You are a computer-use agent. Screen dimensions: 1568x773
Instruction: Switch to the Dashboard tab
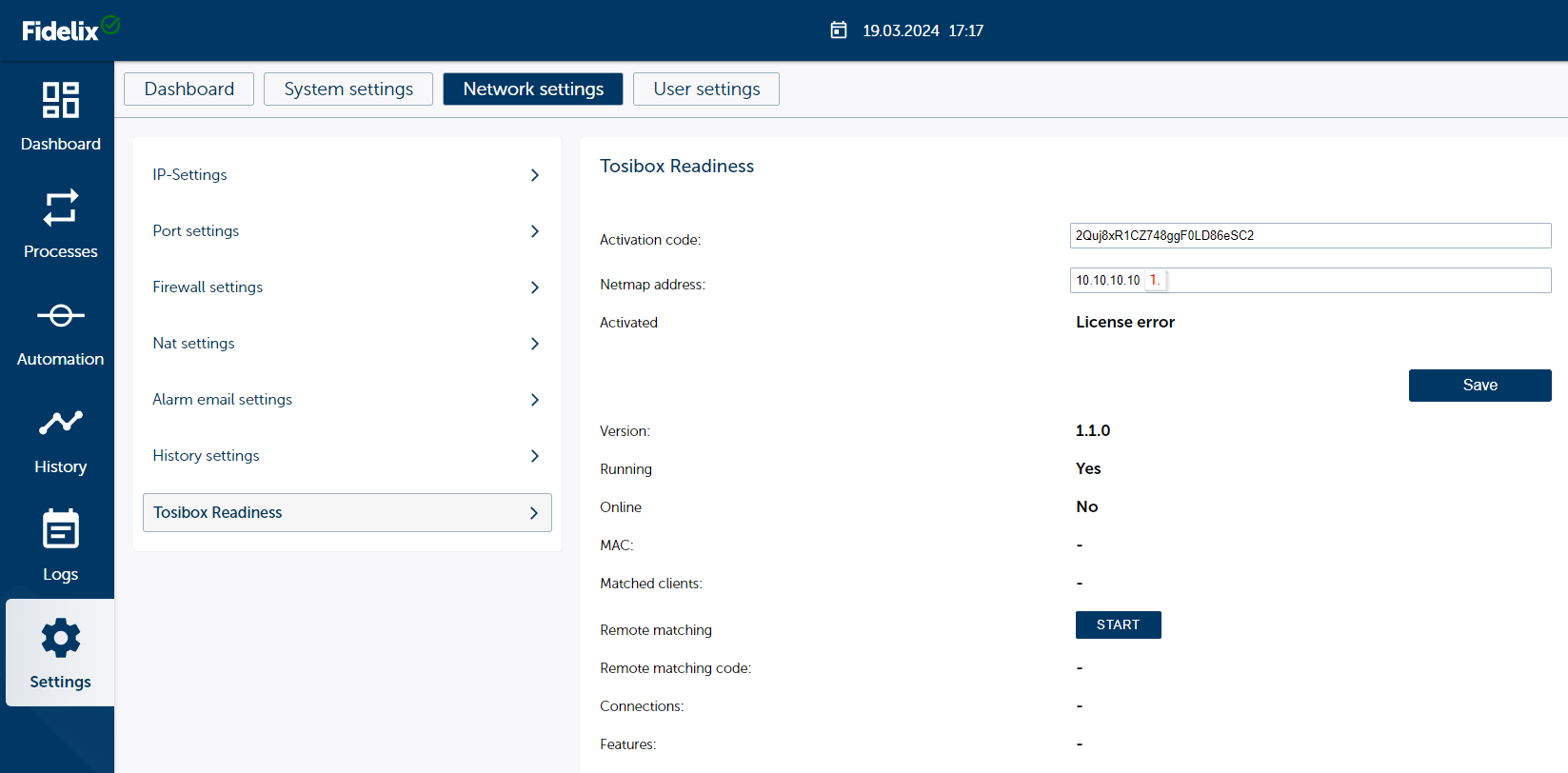point(189,89)
